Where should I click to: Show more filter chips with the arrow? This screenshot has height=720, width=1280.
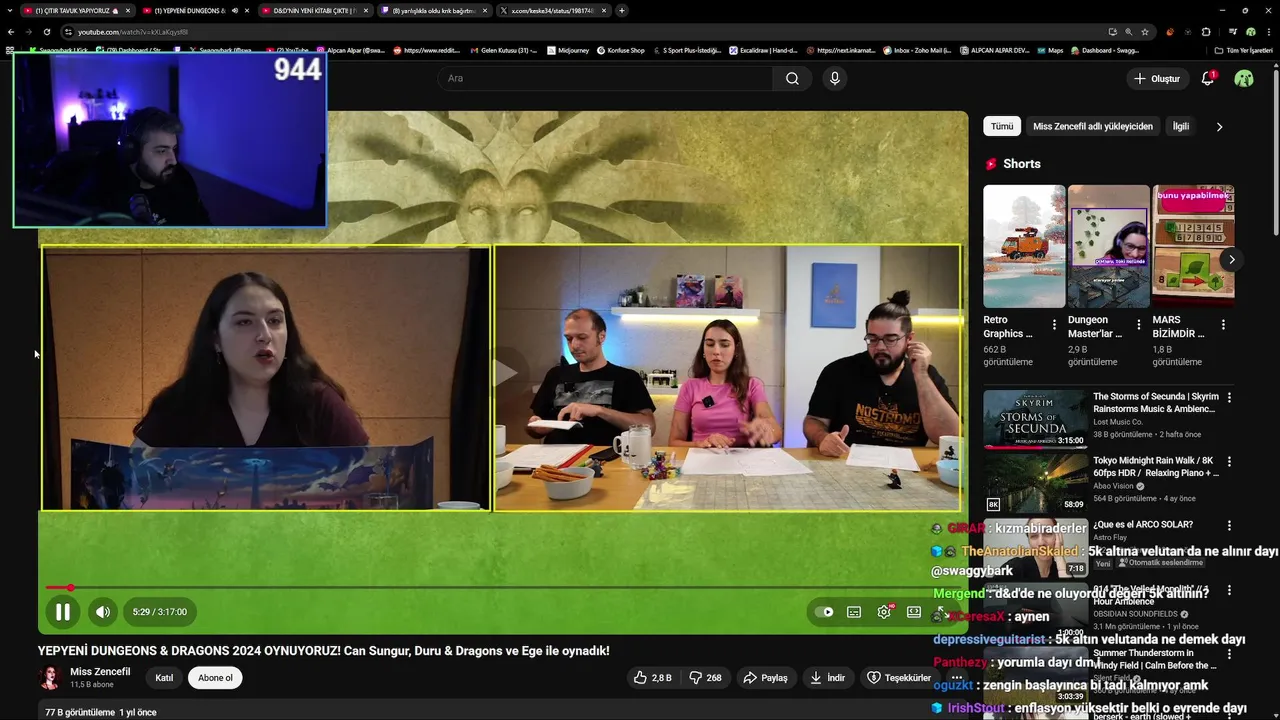1219,127
